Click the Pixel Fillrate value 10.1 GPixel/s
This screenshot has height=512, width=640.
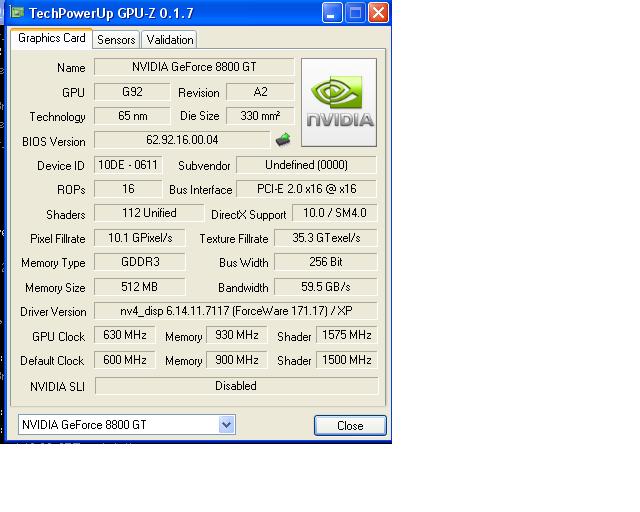pyautogui.click(x=140, y=238)
